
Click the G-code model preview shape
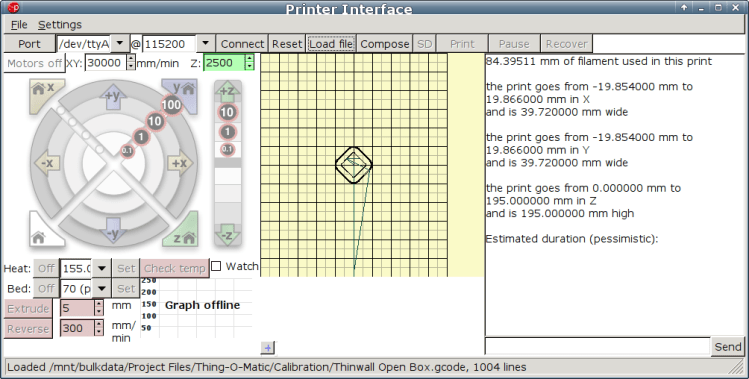(x=353, y=165)
